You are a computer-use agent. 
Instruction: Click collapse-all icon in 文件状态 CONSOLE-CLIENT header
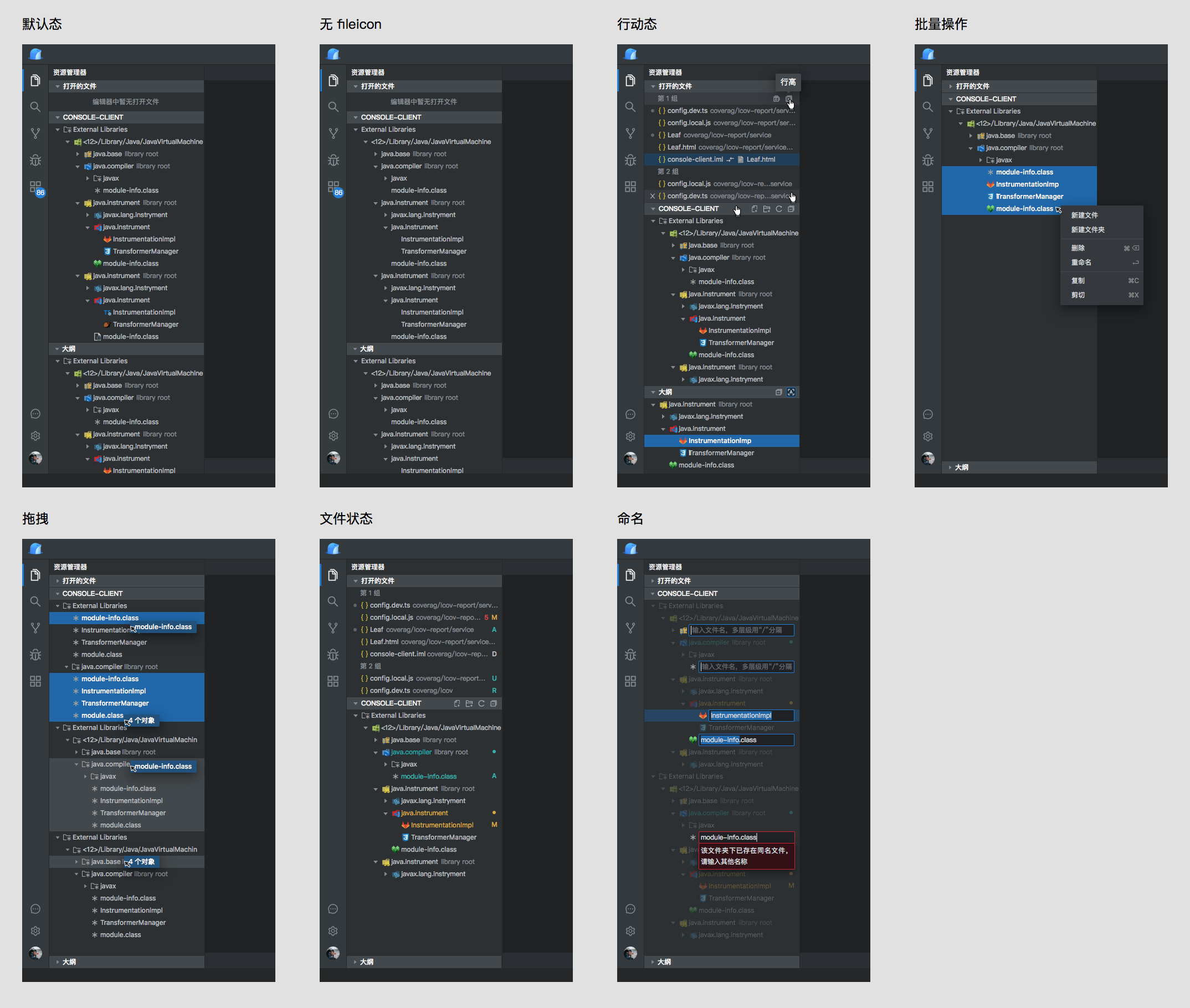point(493,703)
